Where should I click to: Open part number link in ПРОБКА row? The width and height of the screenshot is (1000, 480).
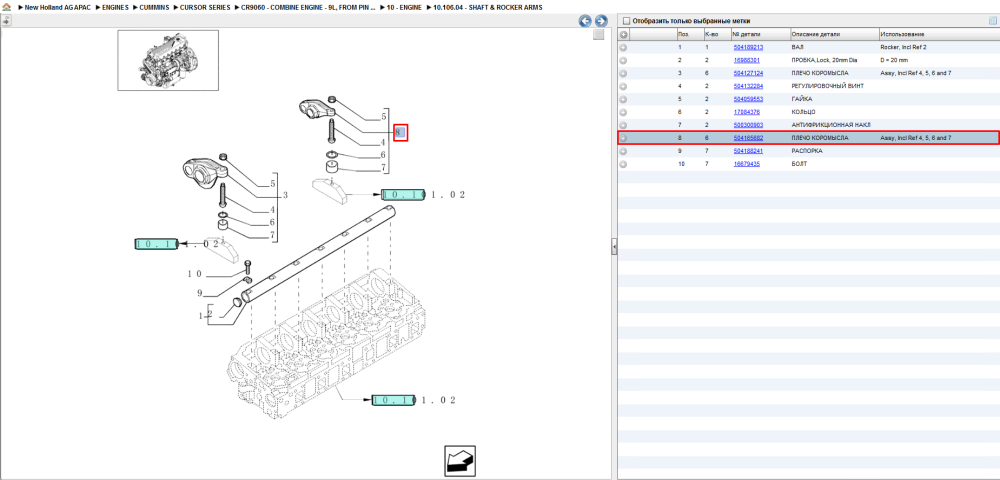(747, 60)
